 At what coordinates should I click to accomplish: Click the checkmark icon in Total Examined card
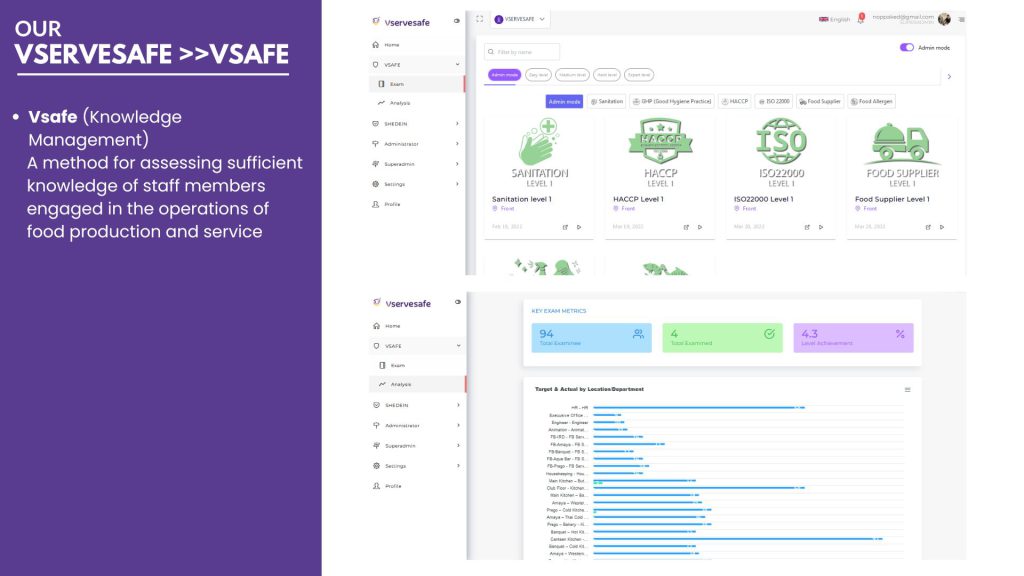pos(769,334)
